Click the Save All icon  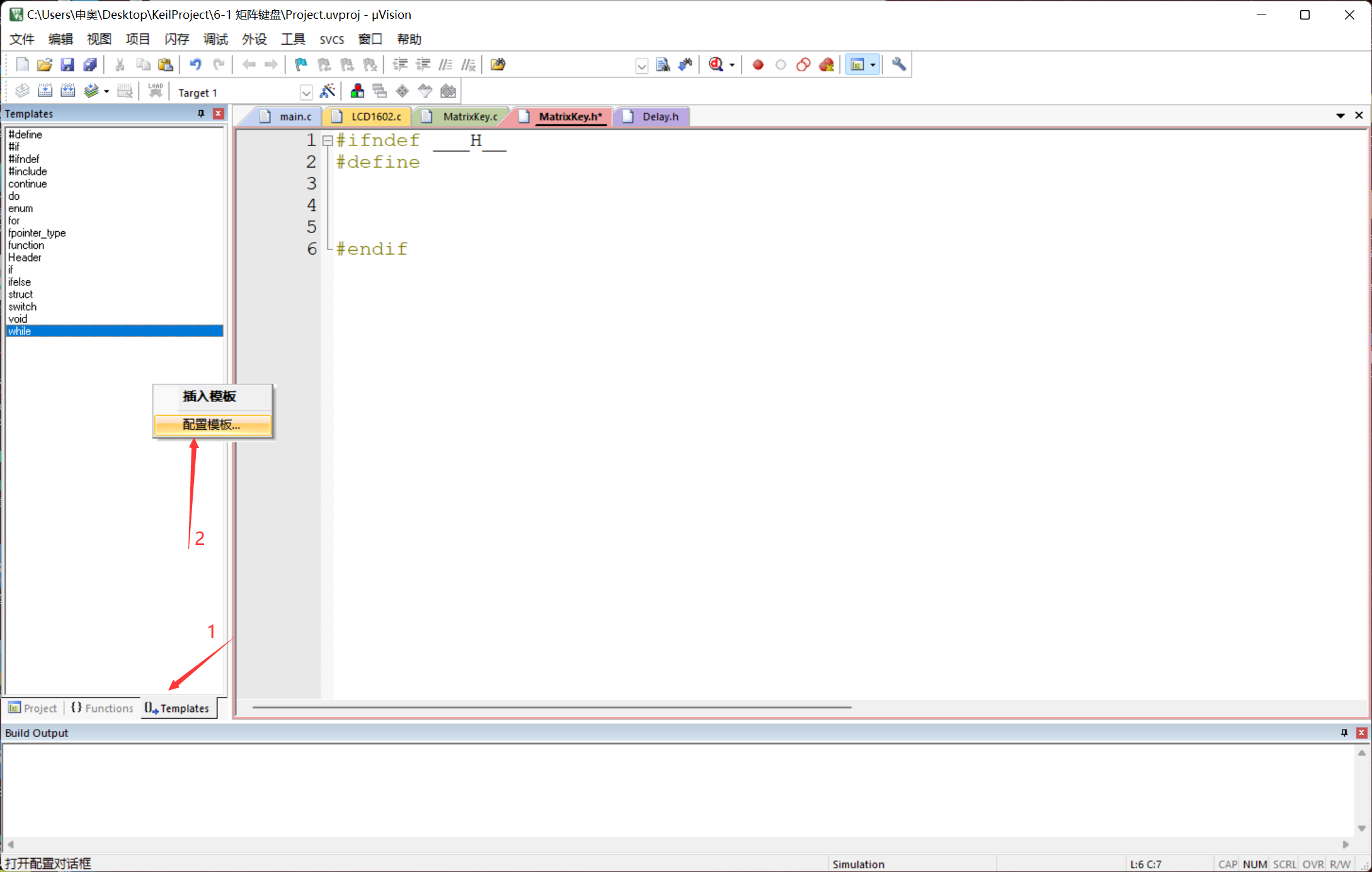click(90, 64)
